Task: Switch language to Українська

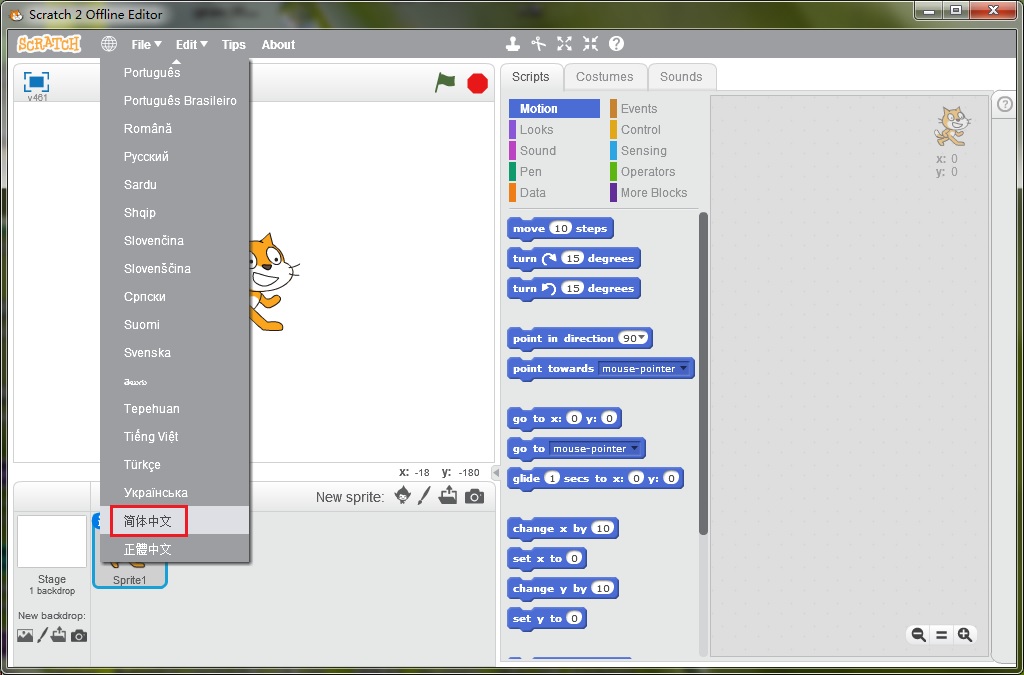Action: pyautogui.click(x=175, y=494)
